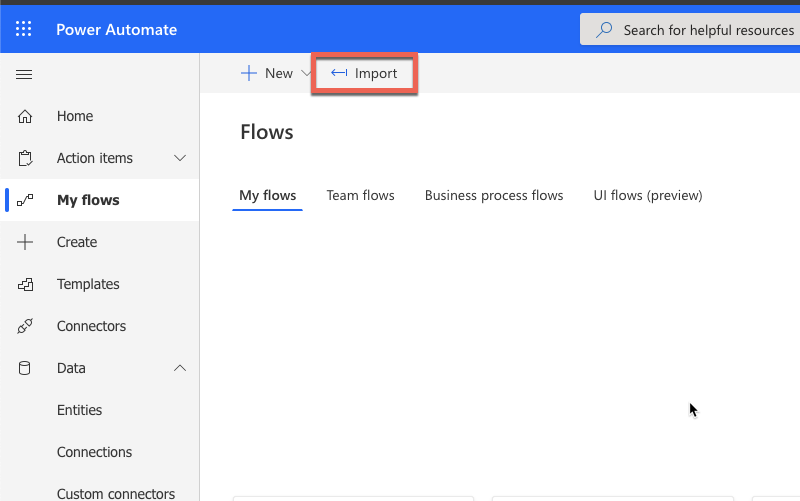Switch to Business process flows tab
The image size is (800, 501).
(x=494, y=195)
